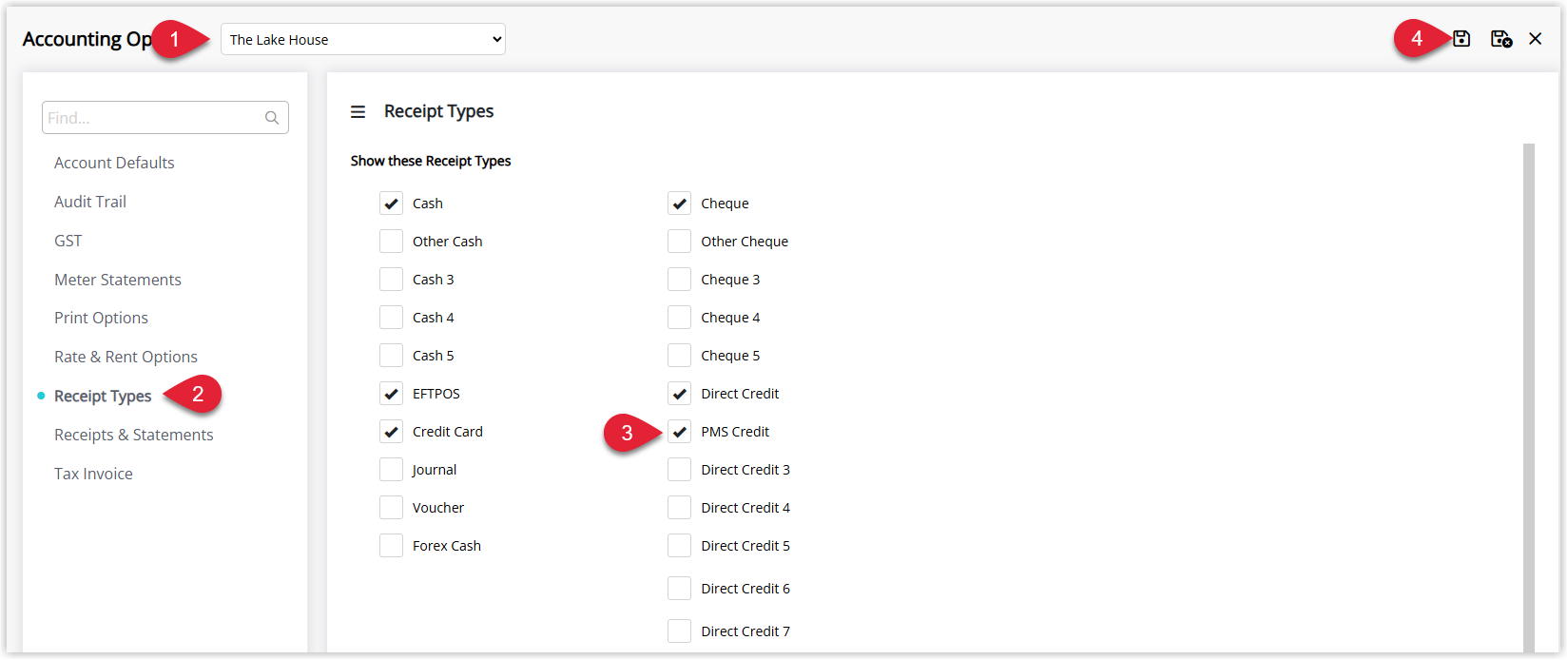Viewport: 1568px width, 660px height.
Task: Tick the Cash 3 checkbox
Action: pyautogui.click(x=391, y=280)
